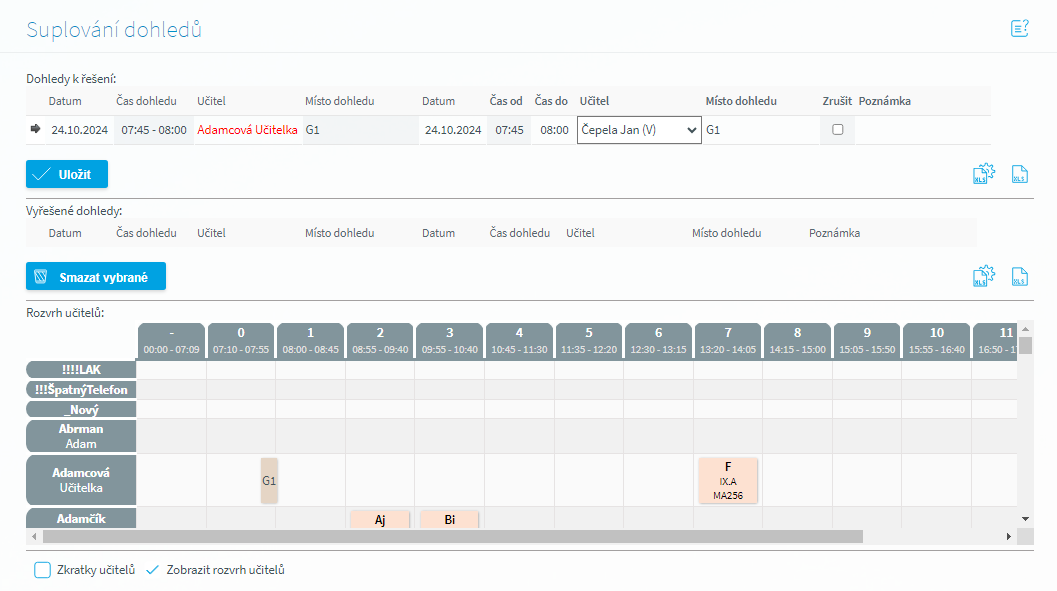Viewport: 1057px width, 591px height.
Task: Export solved supervisions to XLS file
Action: click(1020, 277)
